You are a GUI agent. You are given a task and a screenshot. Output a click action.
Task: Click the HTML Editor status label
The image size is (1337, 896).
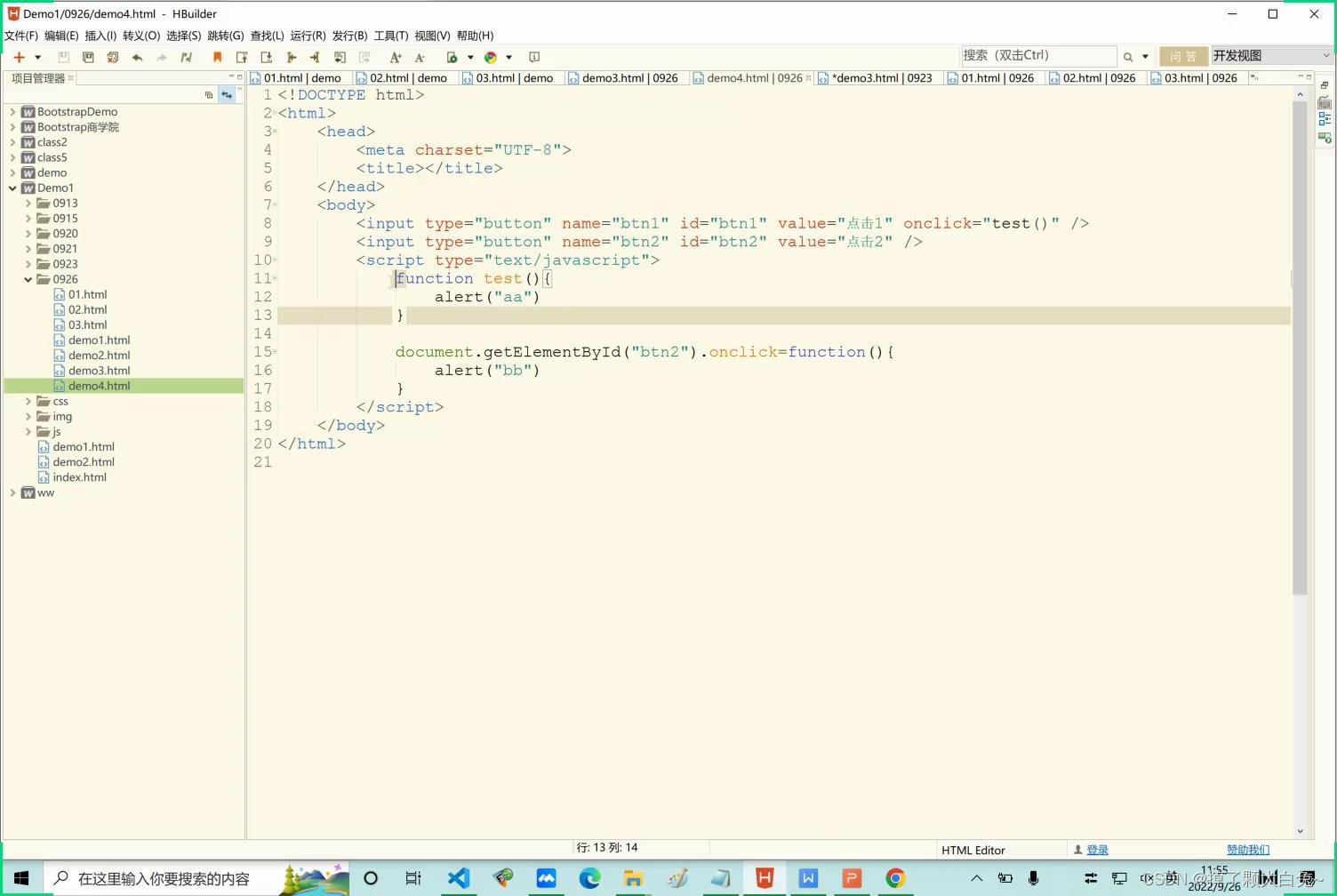coord(973,850)
